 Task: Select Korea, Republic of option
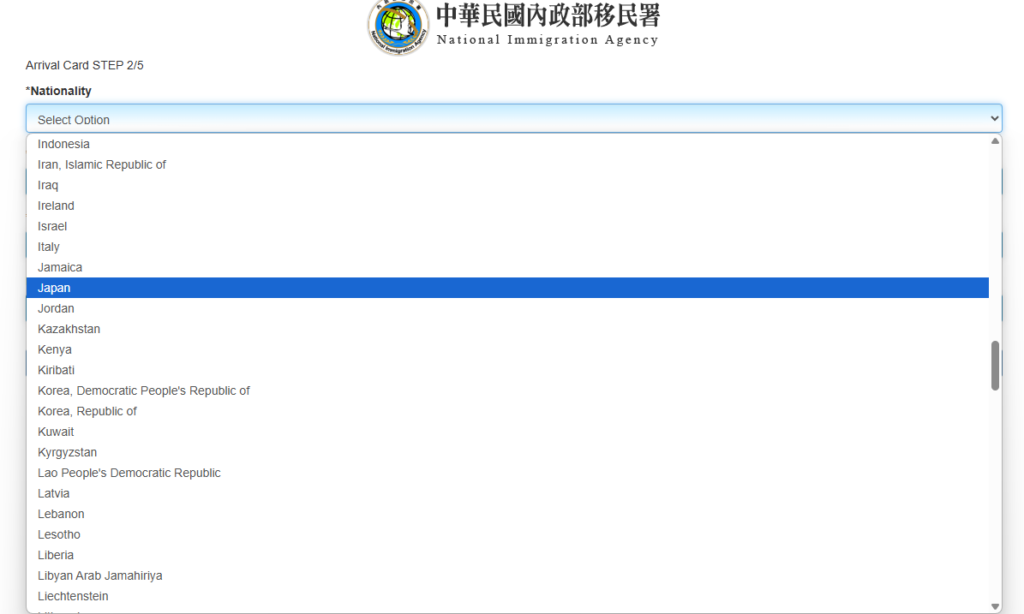point(87,411)
